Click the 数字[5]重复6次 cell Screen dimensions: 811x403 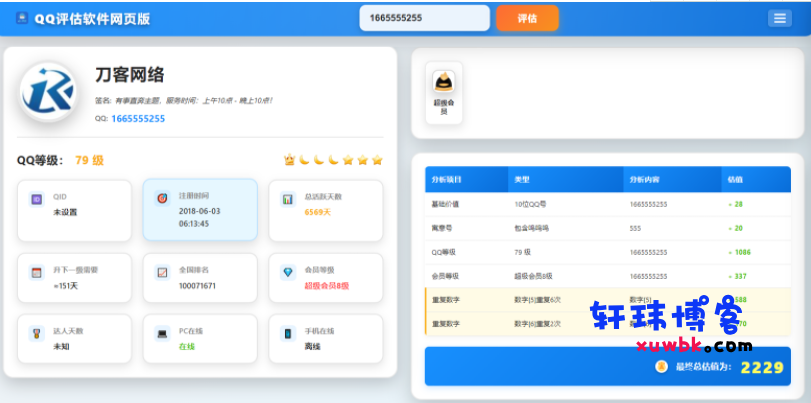point(537,300)
